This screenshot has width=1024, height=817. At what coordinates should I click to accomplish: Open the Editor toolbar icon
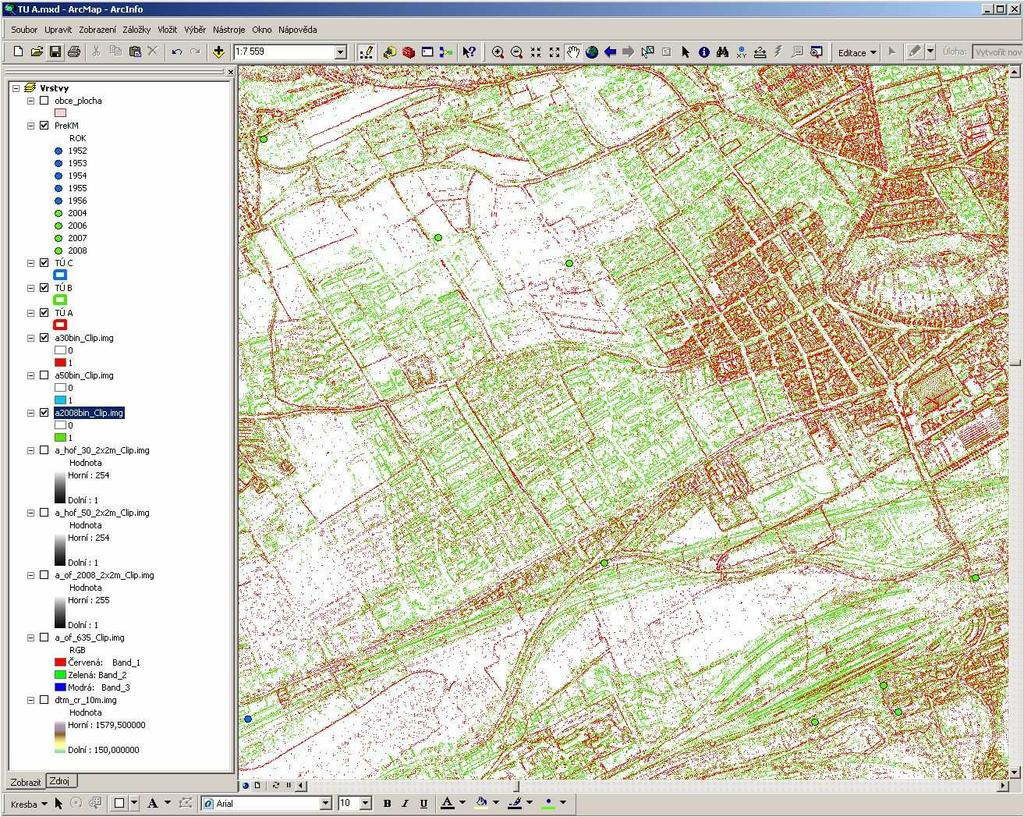[x=366, y=52]
